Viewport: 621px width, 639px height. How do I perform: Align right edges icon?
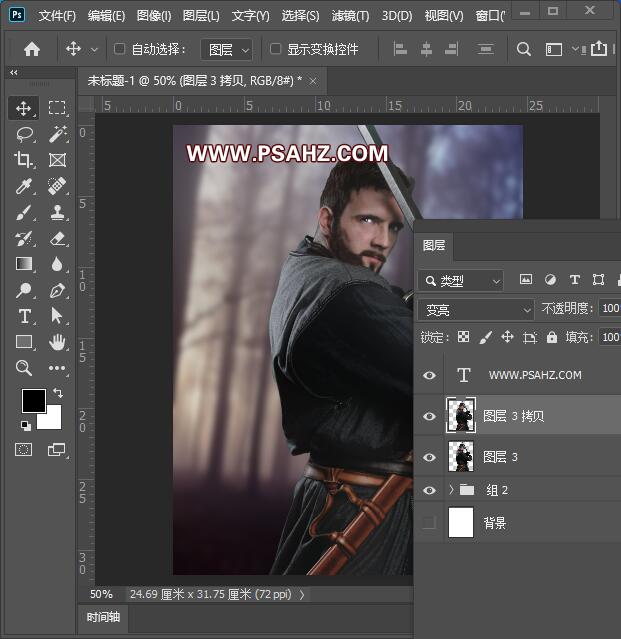click(x=451, y=49)
